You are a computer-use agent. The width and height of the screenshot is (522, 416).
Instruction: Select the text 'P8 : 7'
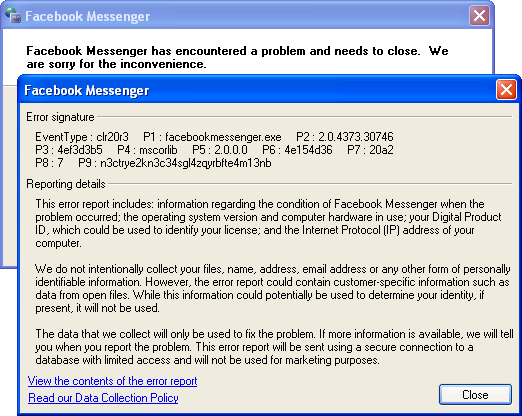pyautogui.click(x=49, y=163)
